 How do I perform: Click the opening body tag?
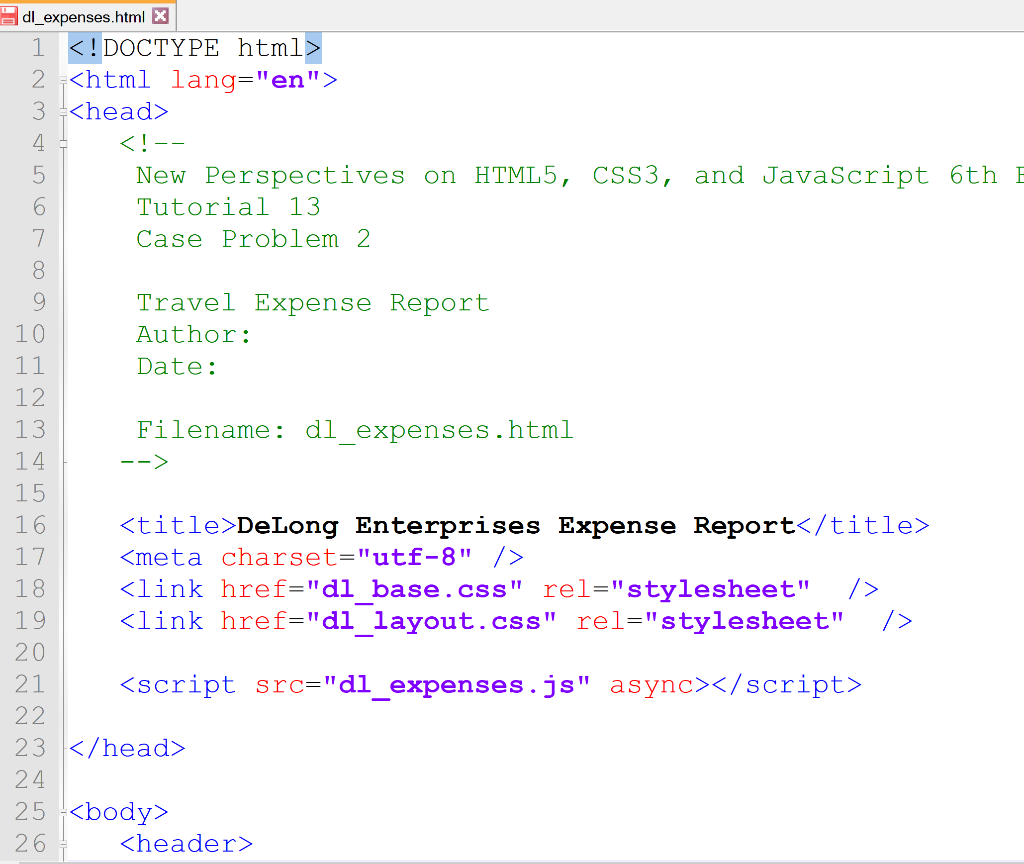click(119, 812)
